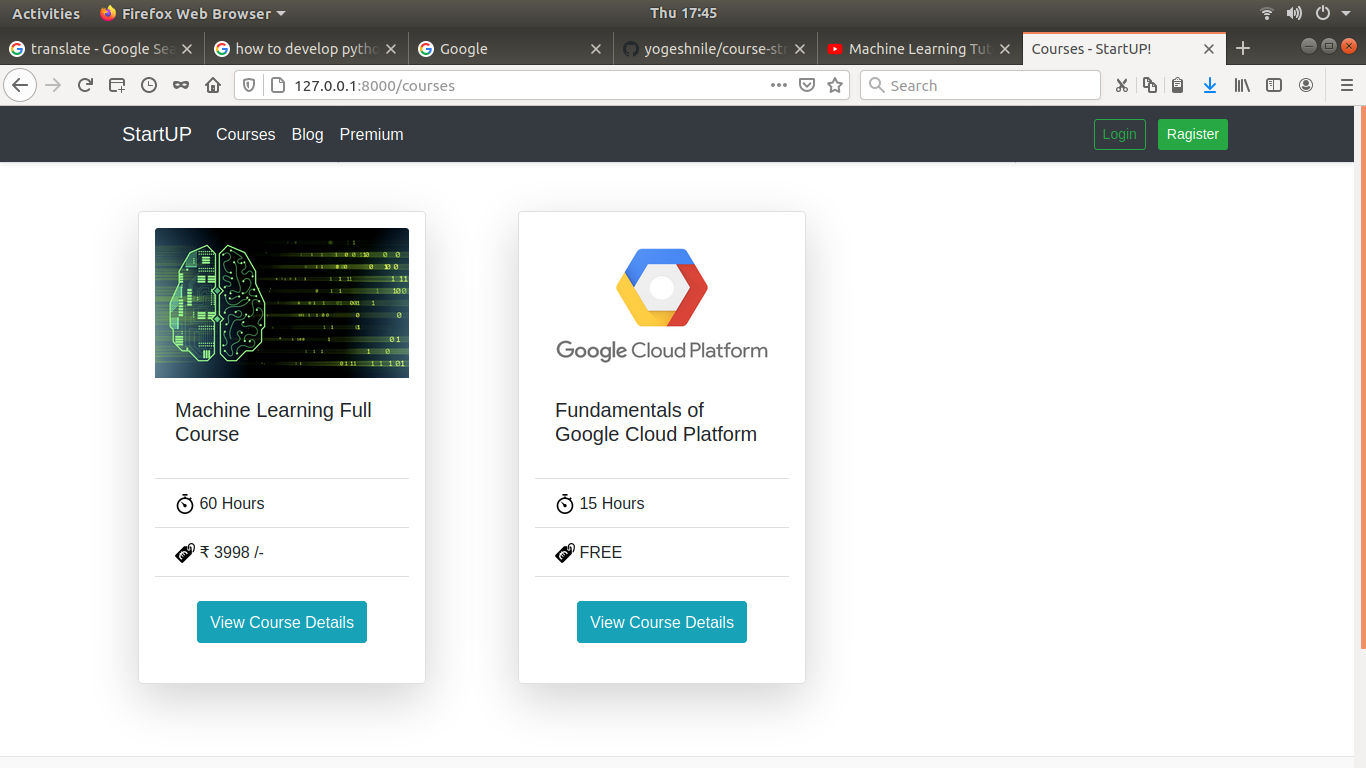1366x768 pixels.
Task: Open the Firefox Web Browser app menu
Action: click(193, 13)
